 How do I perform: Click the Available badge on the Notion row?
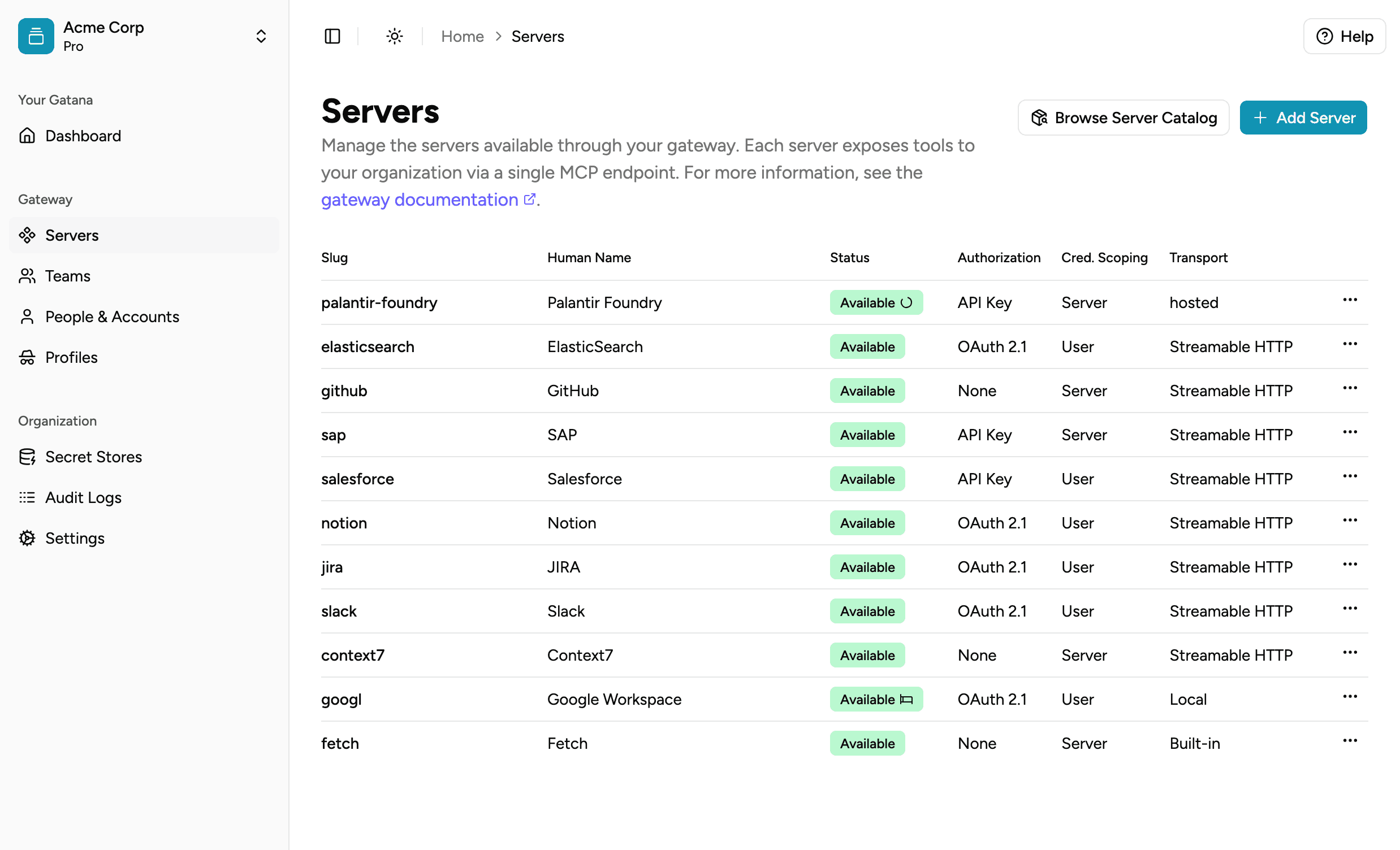(867, 522)
